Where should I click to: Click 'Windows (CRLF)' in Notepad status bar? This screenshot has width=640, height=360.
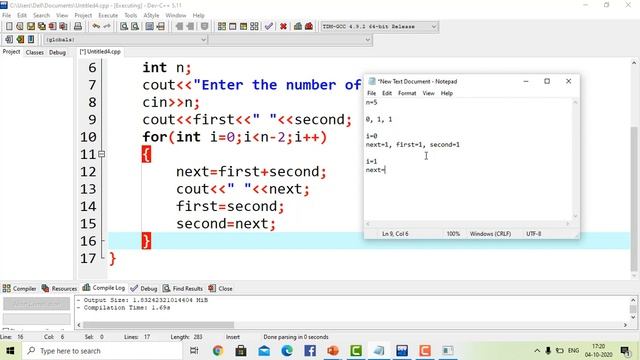pos(490,234)
